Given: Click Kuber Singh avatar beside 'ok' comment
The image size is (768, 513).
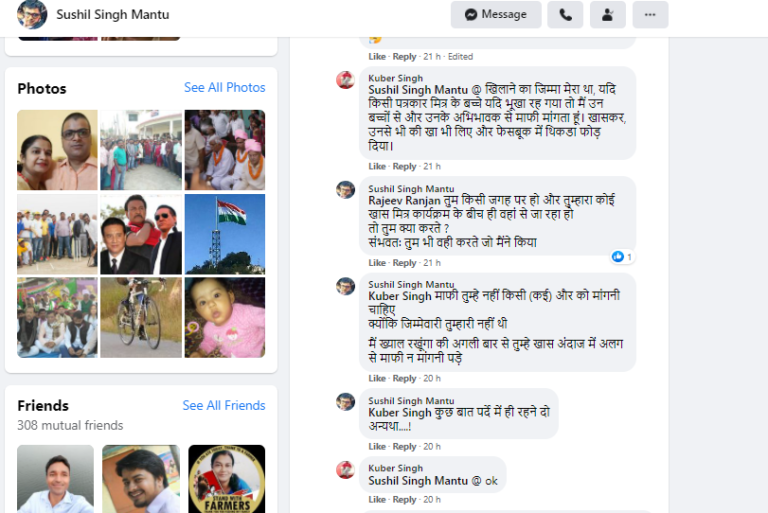Looking at the screenshot, I should 345,470.
